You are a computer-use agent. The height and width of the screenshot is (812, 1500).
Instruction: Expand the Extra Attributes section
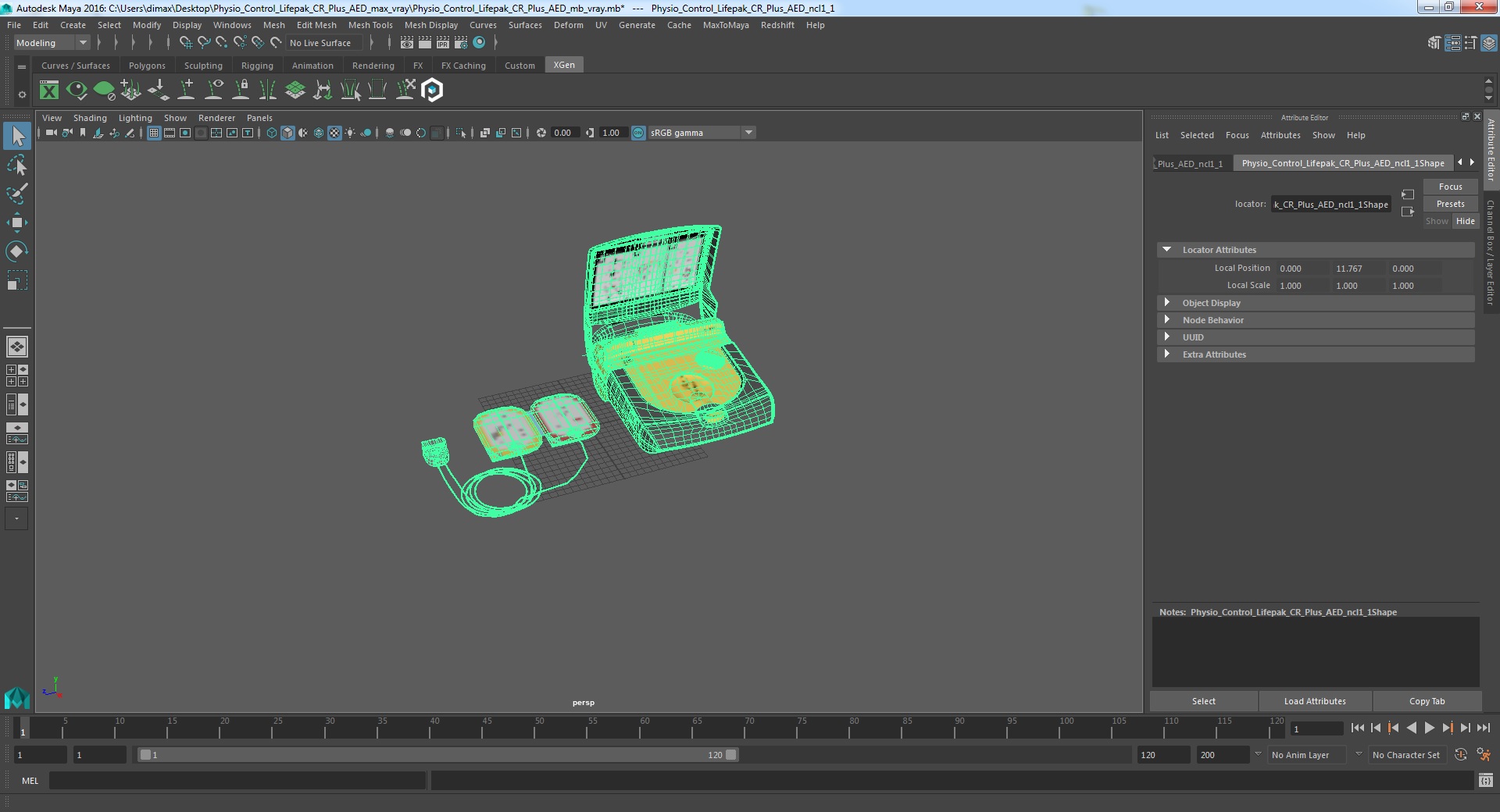click(1167, 354)
